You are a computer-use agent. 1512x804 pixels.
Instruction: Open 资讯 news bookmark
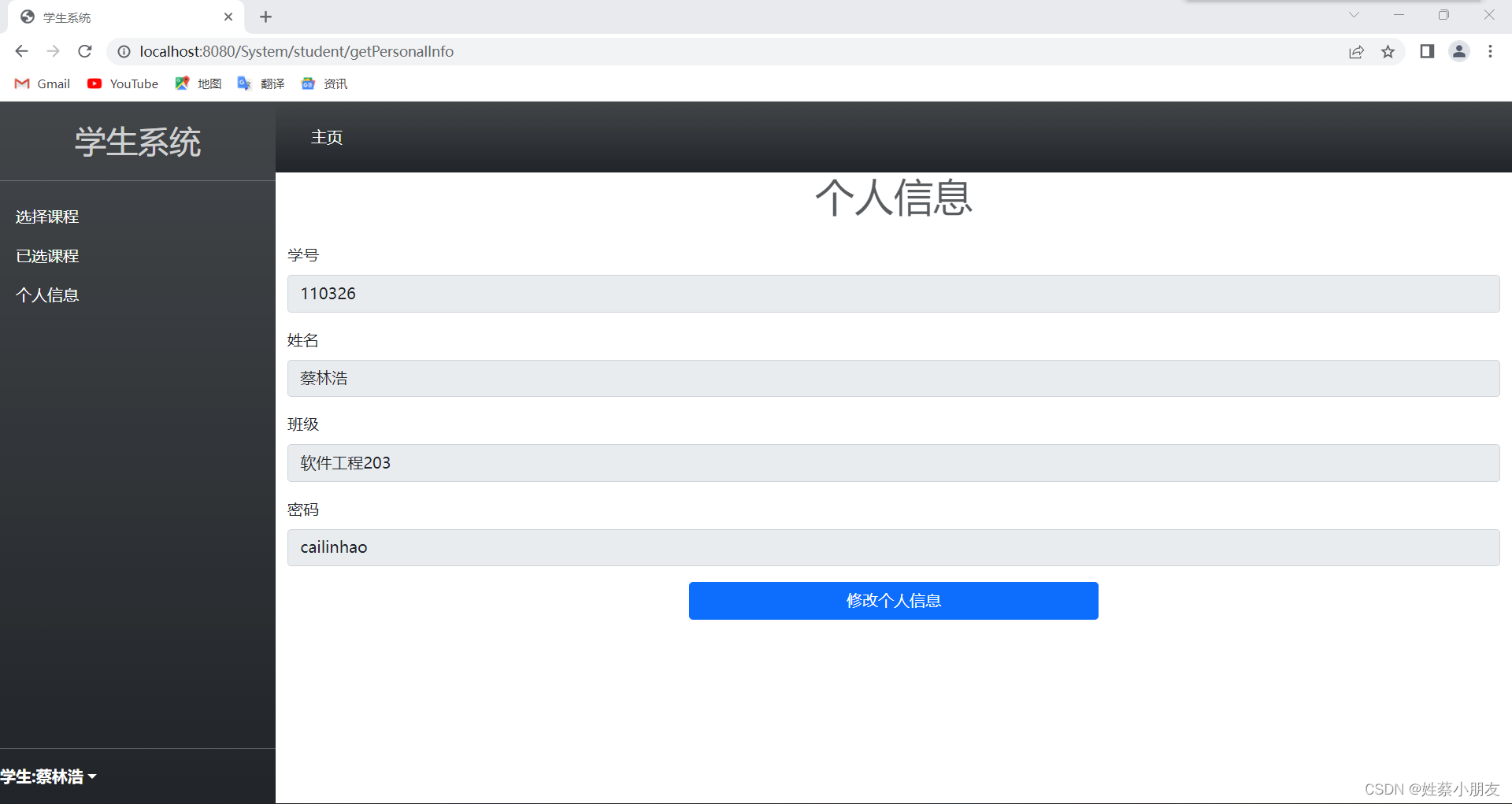pyautogui.click(x=324, y=83)
